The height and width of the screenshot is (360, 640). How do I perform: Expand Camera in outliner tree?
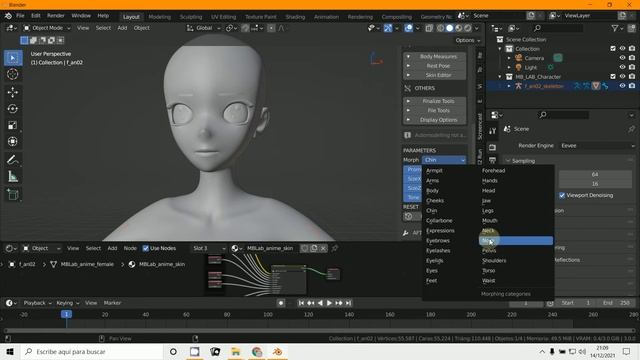[x=509, y=58]
